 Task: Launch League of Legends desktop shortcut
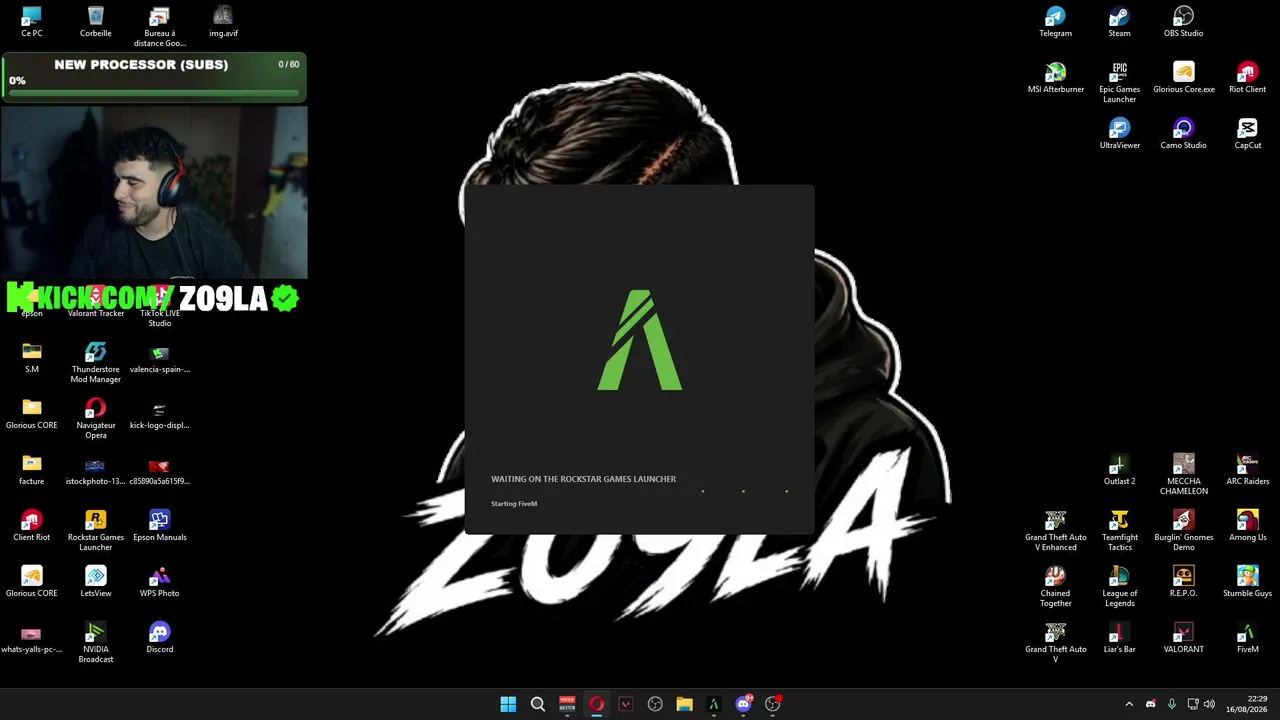click(x=1119, y=587)
